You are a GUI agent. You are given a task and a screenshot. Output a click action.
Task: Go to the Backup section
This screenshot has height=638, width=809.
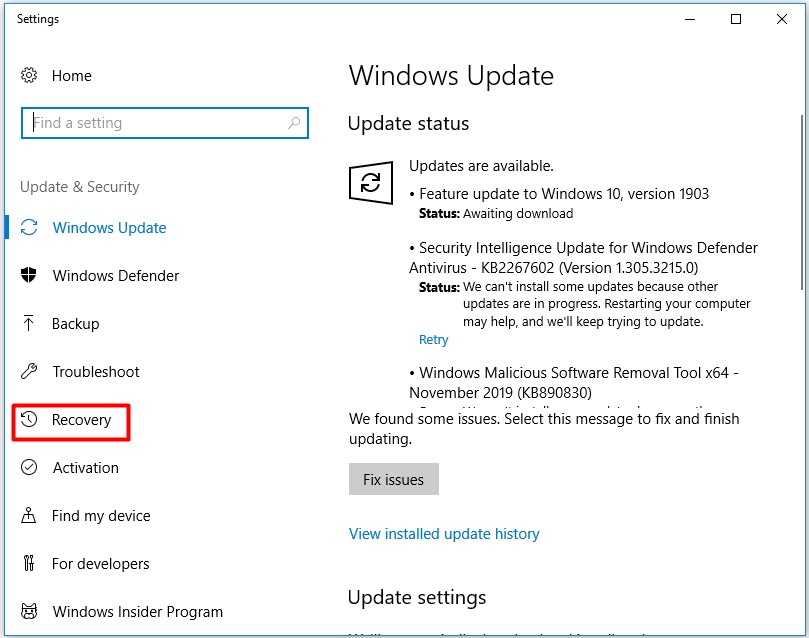(x=75, y=324)
